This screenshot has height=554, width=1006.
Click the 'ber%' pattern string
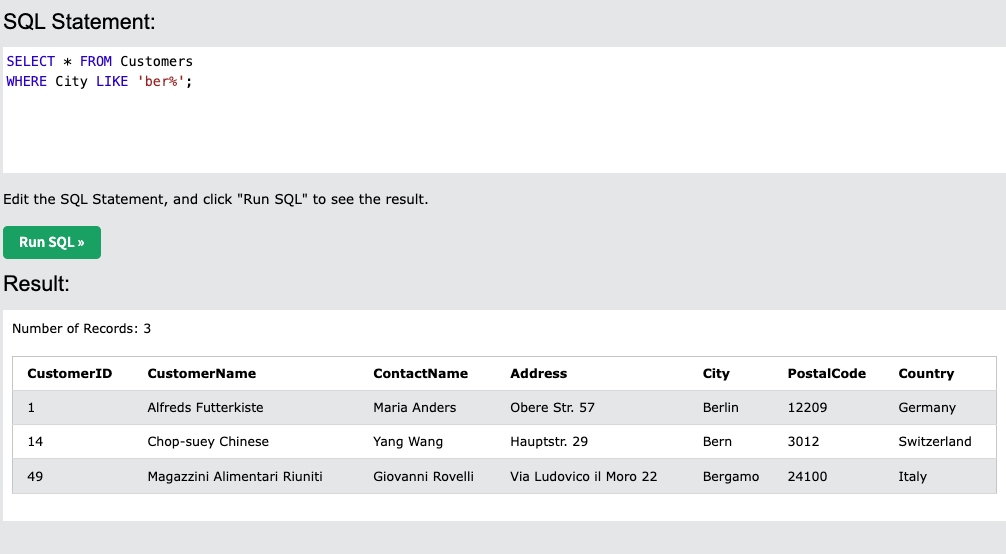(x=160, y=82)
